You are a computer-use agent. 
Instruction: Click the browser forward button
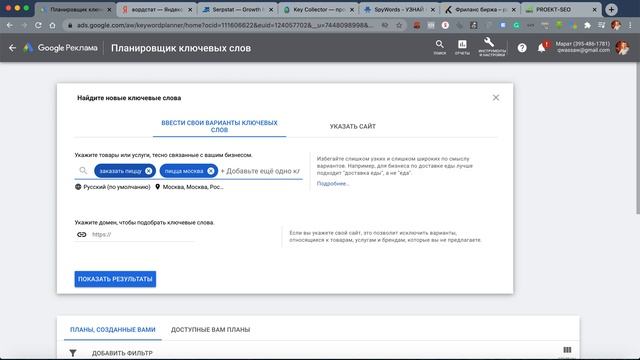24,25
